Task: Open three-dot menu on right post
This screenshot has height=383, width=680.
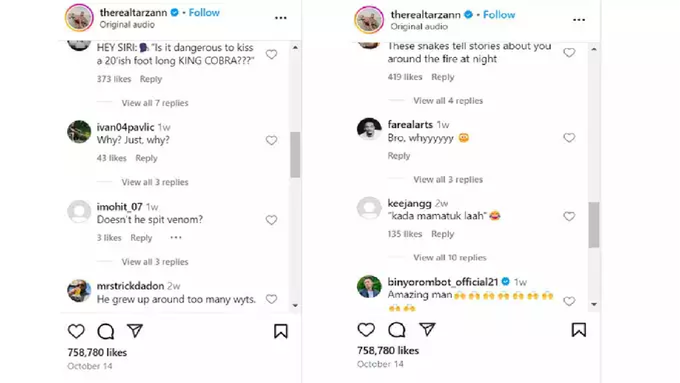Action: pyautogui.click(x=579, y=20)
